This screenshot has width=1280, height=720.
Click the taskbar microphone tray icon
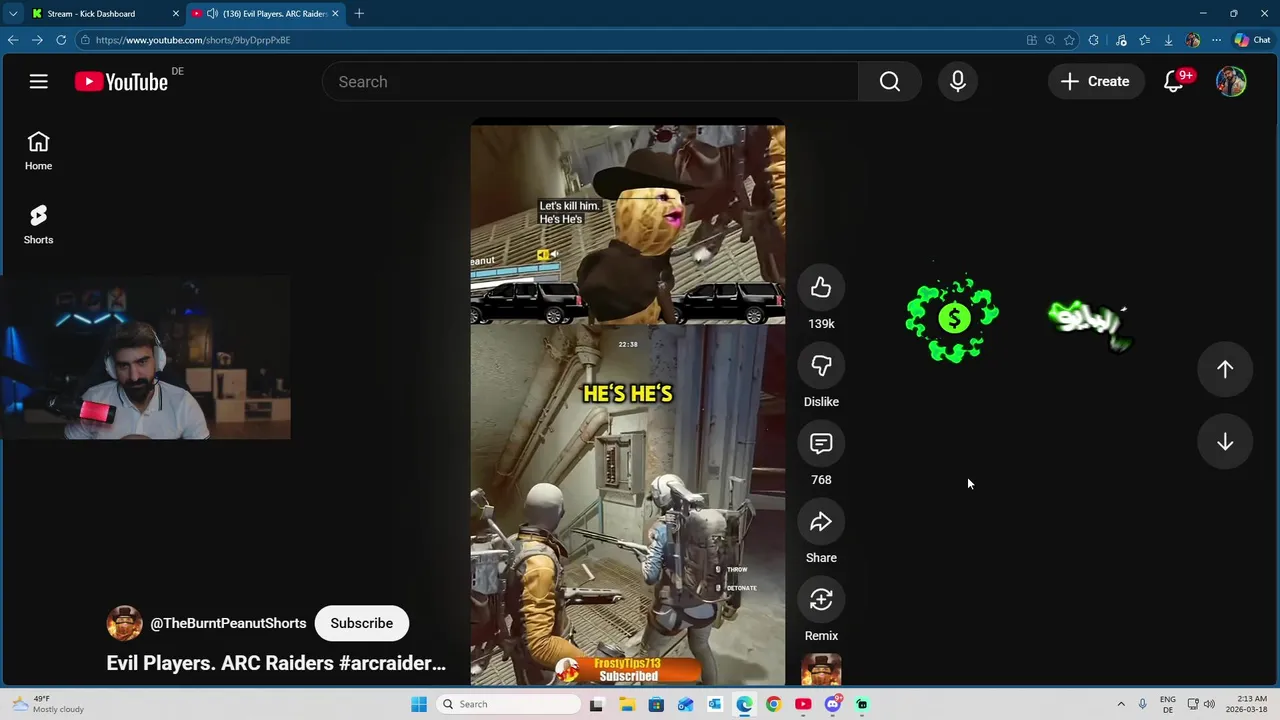[x=1142, y=704]
